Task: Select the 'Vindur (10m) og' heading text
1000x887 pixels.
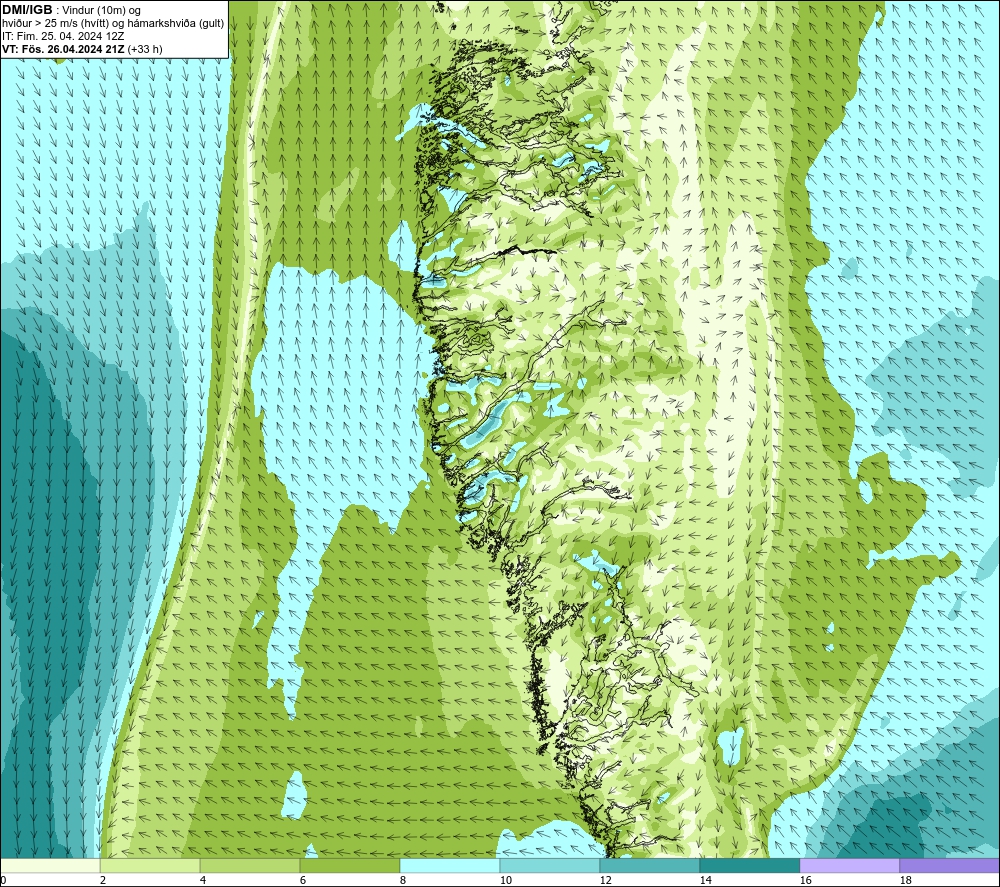Action: pos(101,10)
